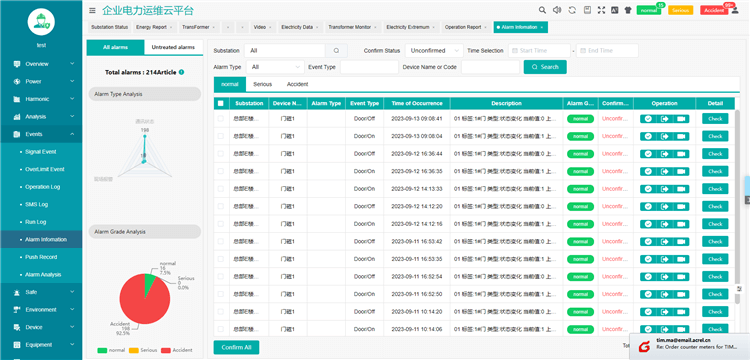Tick the checkbox for the second alarm row
Viewport: 750px width, 360px height.
click(221, 136)
